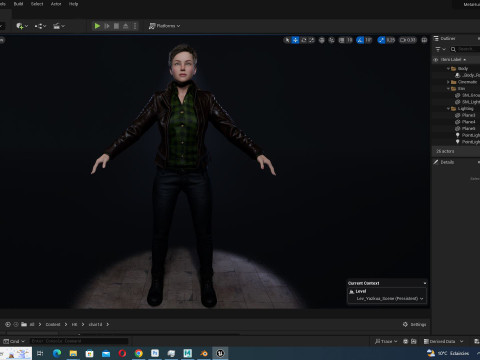Go forward in Content Browser history

click(x=16, y=324)
